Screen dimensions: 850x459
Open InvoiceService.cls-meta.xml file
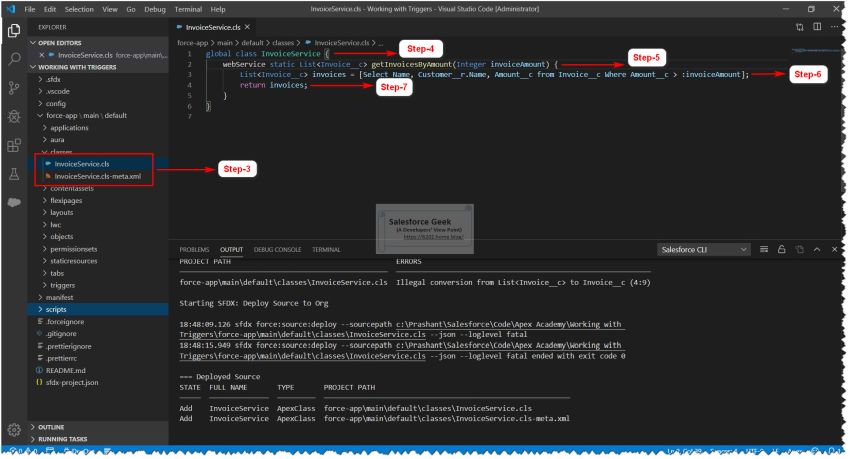click(x=98, y=176)
